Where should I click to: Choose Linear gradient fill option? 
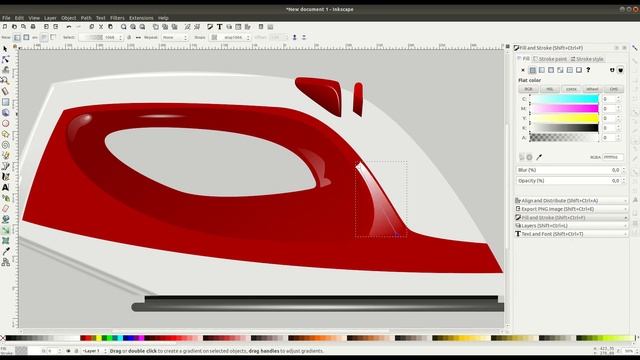click(x=542, y=70)
